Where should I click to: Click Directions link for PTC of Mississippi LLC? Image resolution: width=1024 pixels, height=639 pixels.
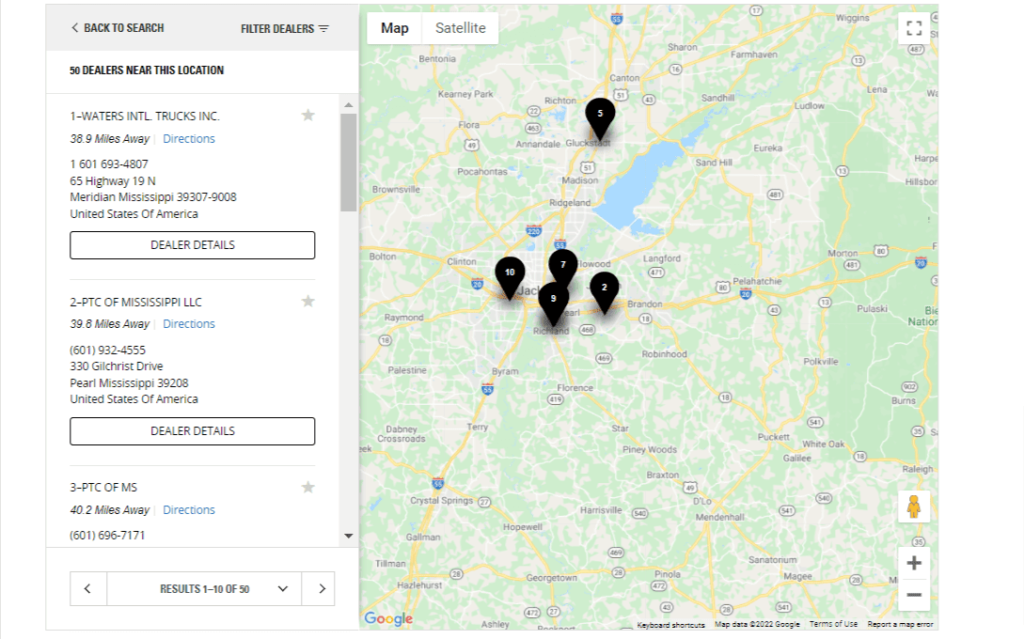point(189,324)
